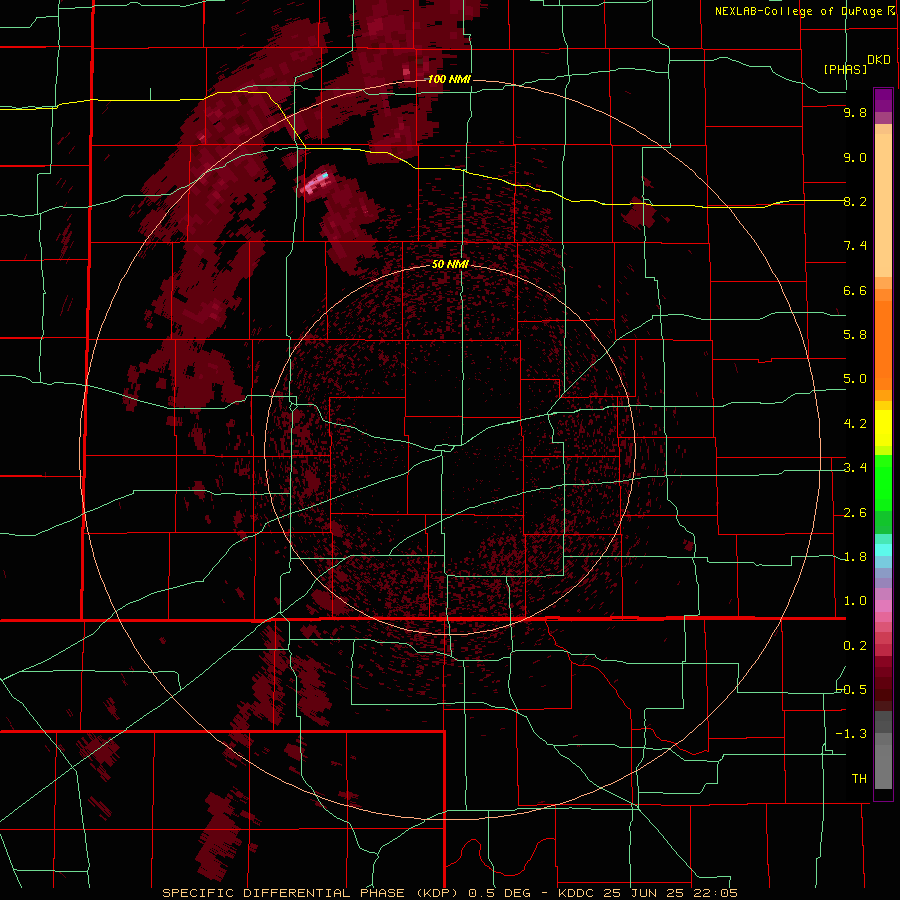Click the -0.5 value on the color scale
Image resolution: width=900 pixels, height=900 pixels.
tap(851, 690)
